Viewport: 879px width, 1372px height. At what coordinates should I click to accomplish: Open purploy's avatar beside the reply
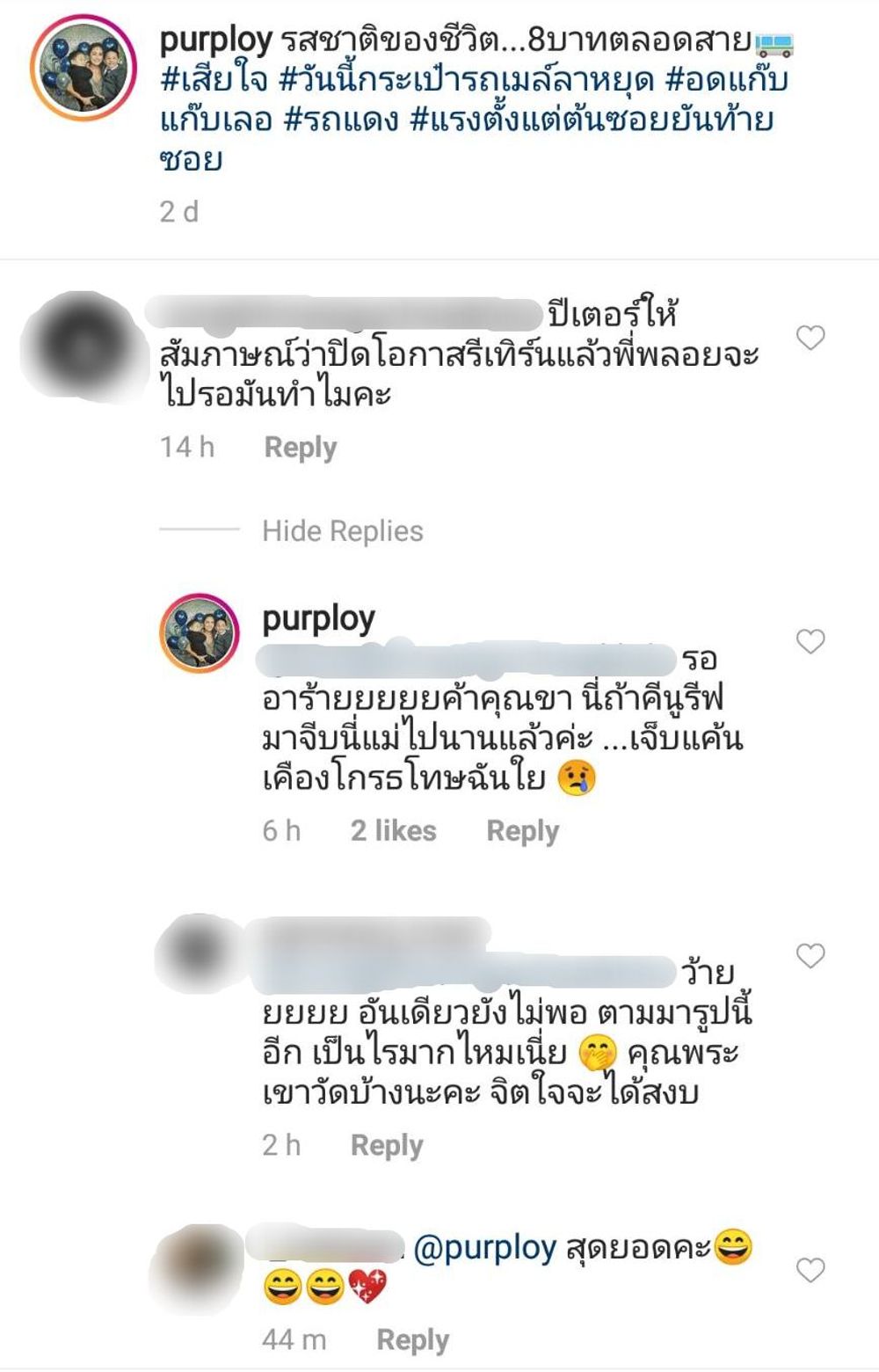click(x=200, y=631)
